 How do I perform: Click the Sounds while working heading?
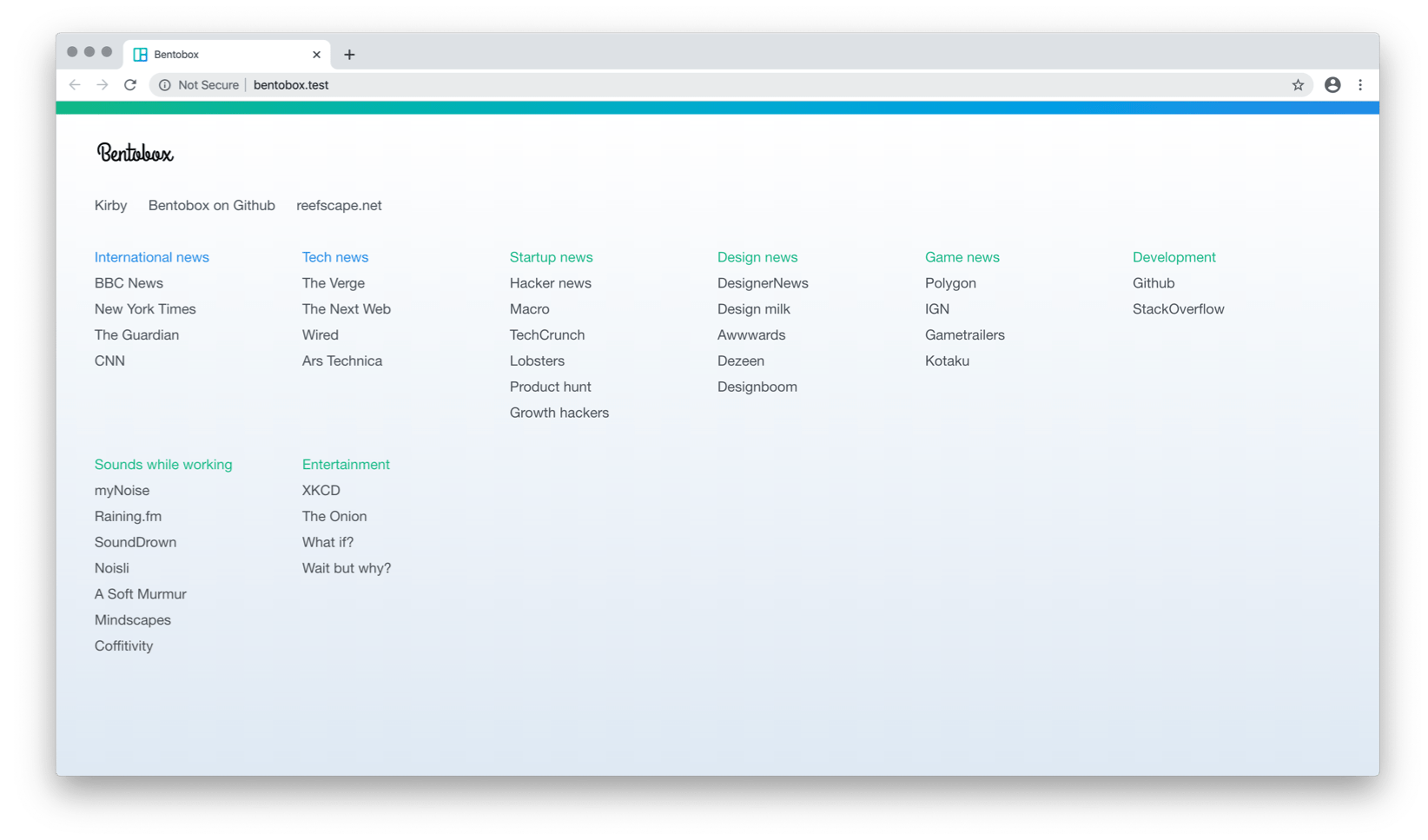(163, 465)
